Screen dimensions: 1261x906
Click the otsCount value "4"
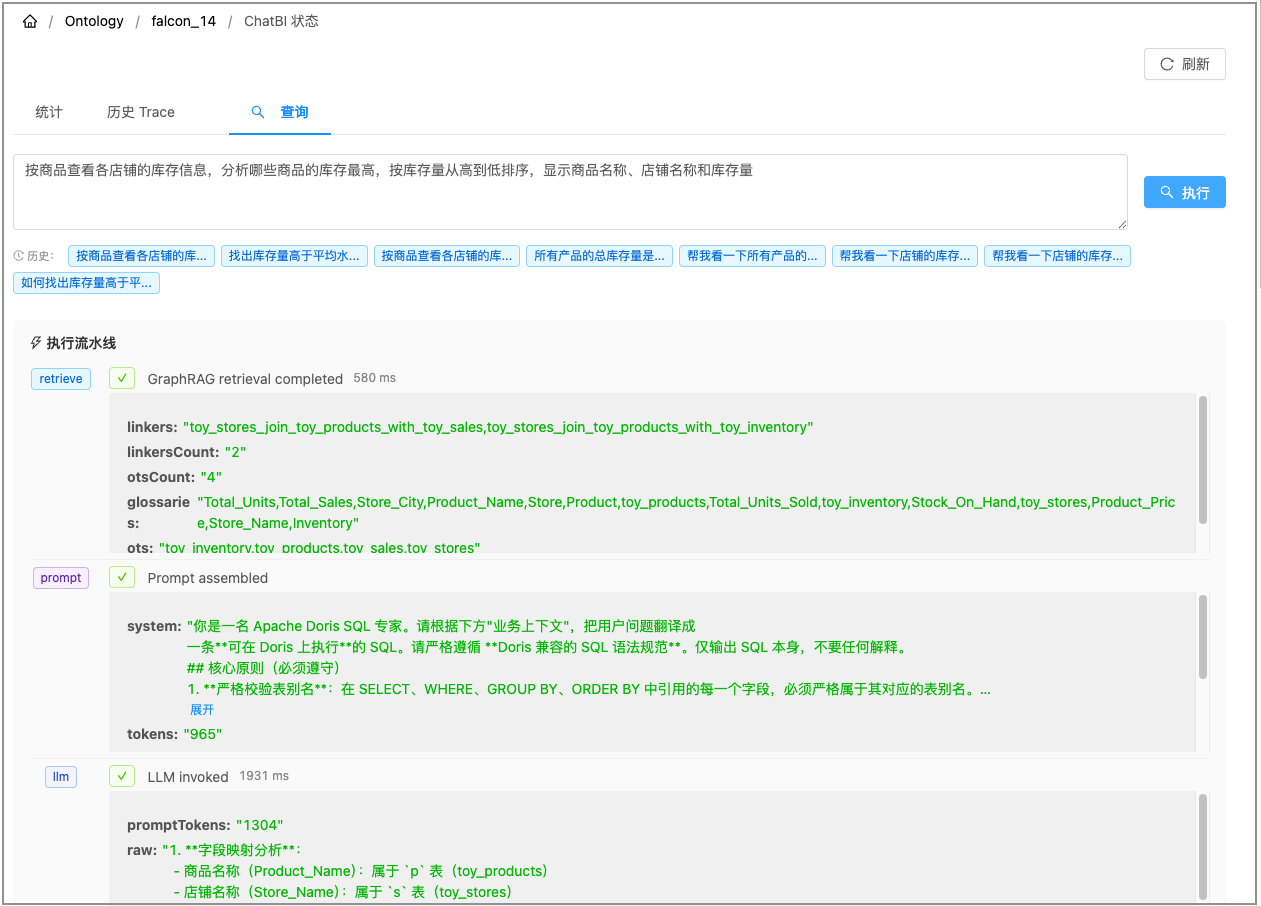211,477
